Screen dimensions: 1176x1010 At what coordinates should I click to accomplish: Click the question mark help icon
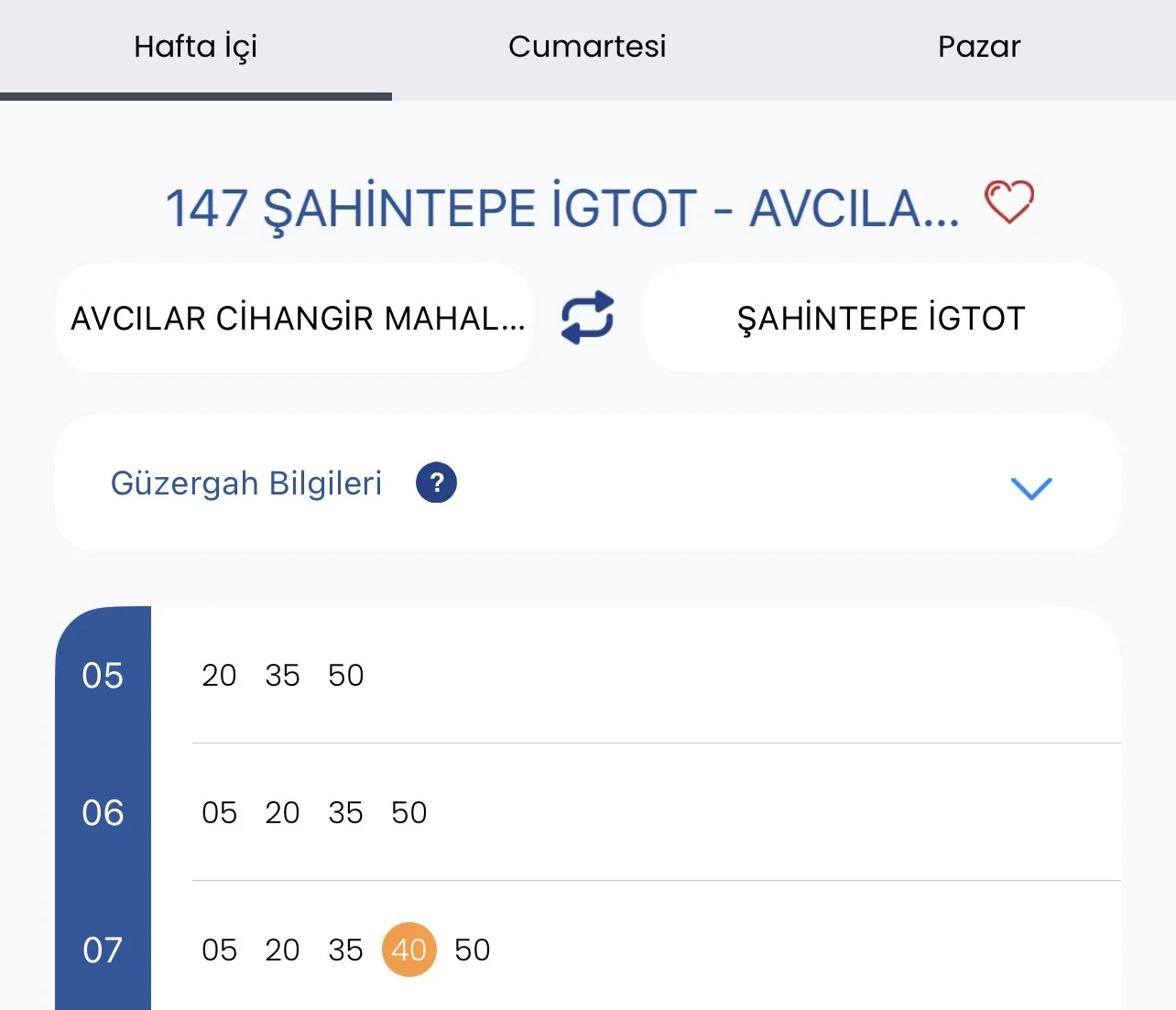436,483
